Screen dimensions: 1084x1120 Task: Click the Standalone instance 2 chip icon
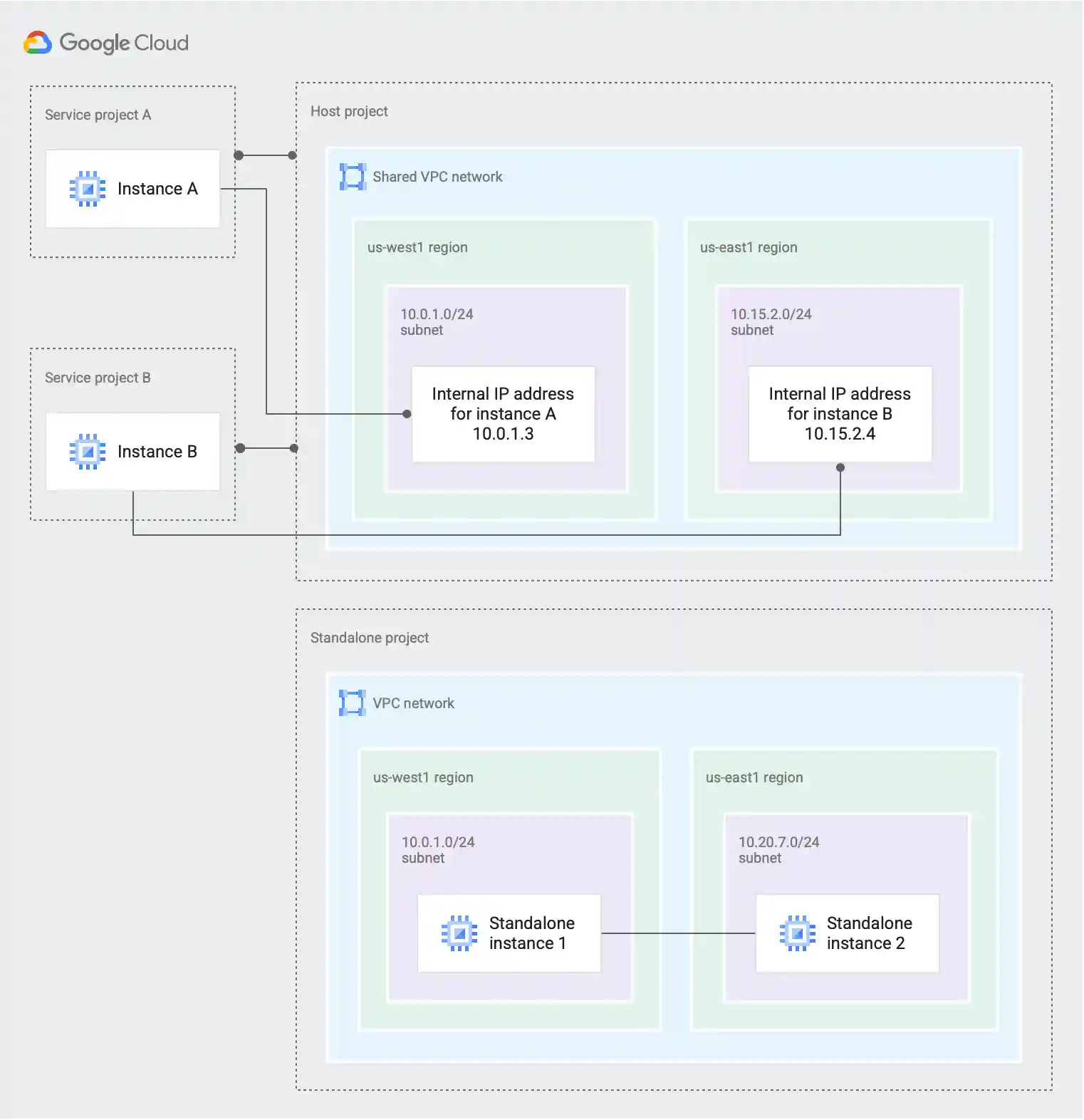[797, 933]
